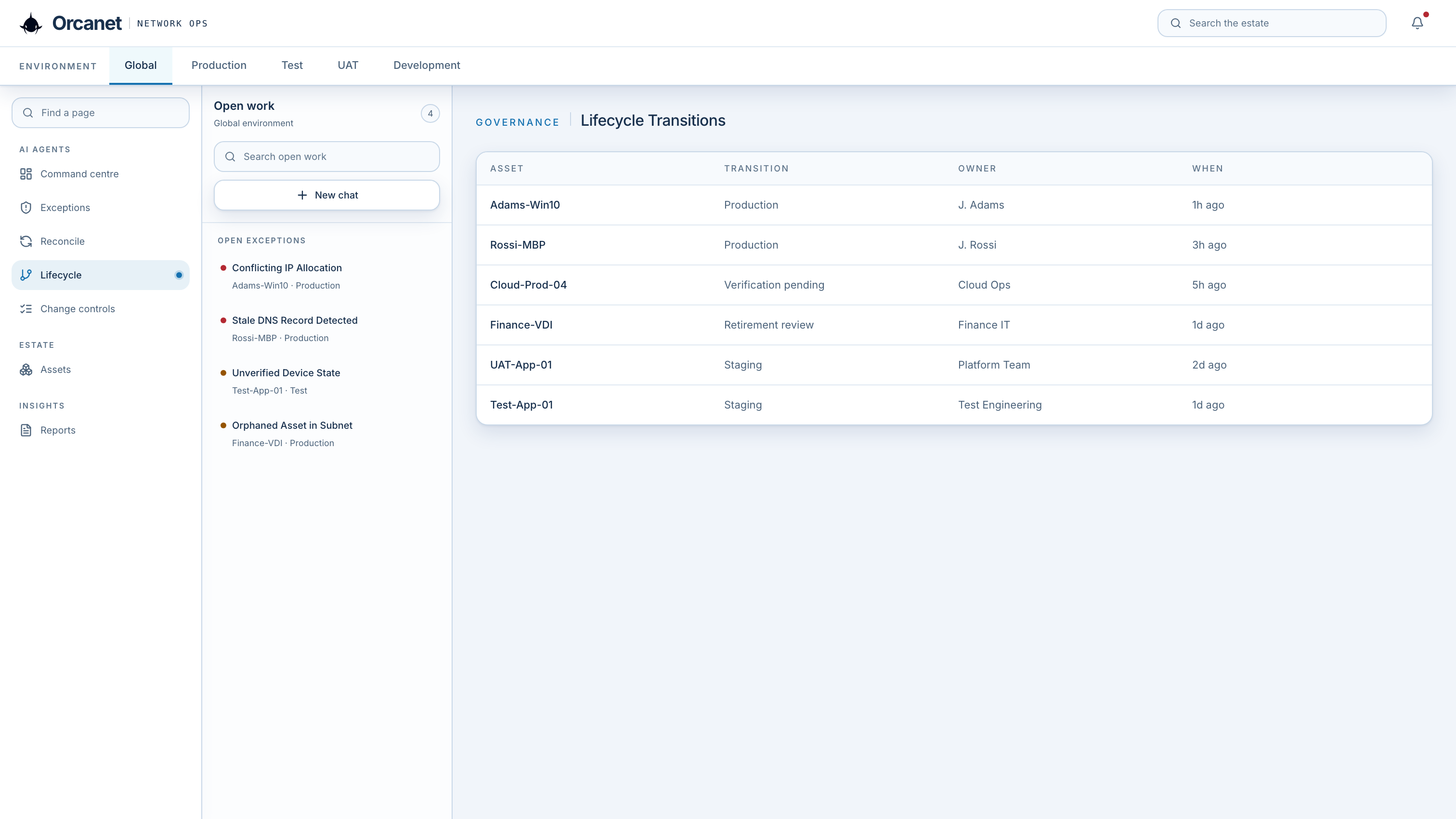Select the Rossi-MBP asset row
Screen dimensions: 1456x819
click(953, 246)
